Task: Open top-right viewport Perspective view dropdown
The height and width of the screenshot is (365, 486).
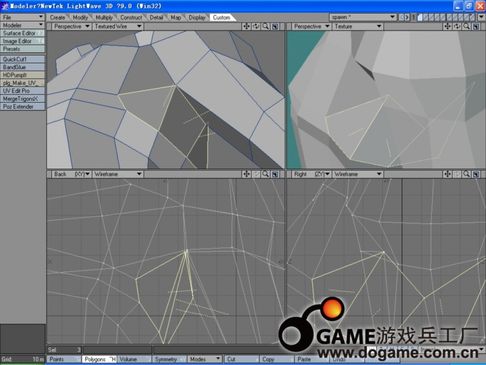Action: click(311, 26)
